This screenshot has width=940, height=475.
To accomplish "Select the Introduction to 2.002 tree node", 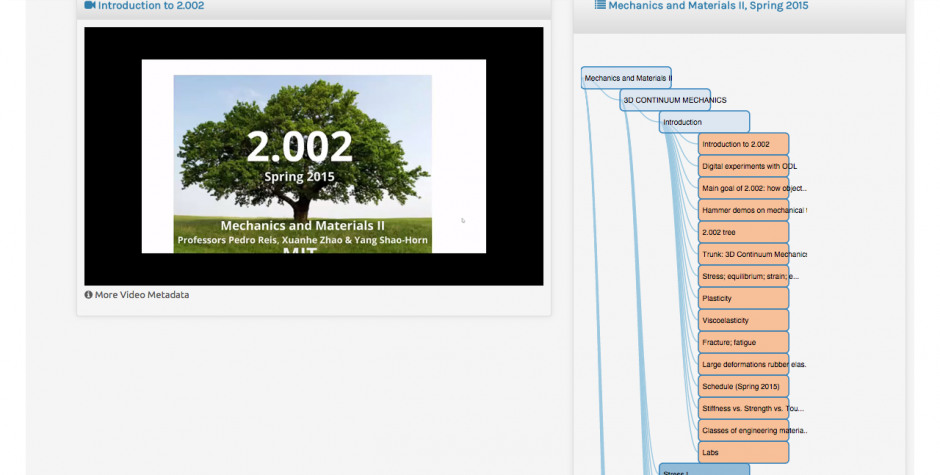I will (x=743, y=144).
